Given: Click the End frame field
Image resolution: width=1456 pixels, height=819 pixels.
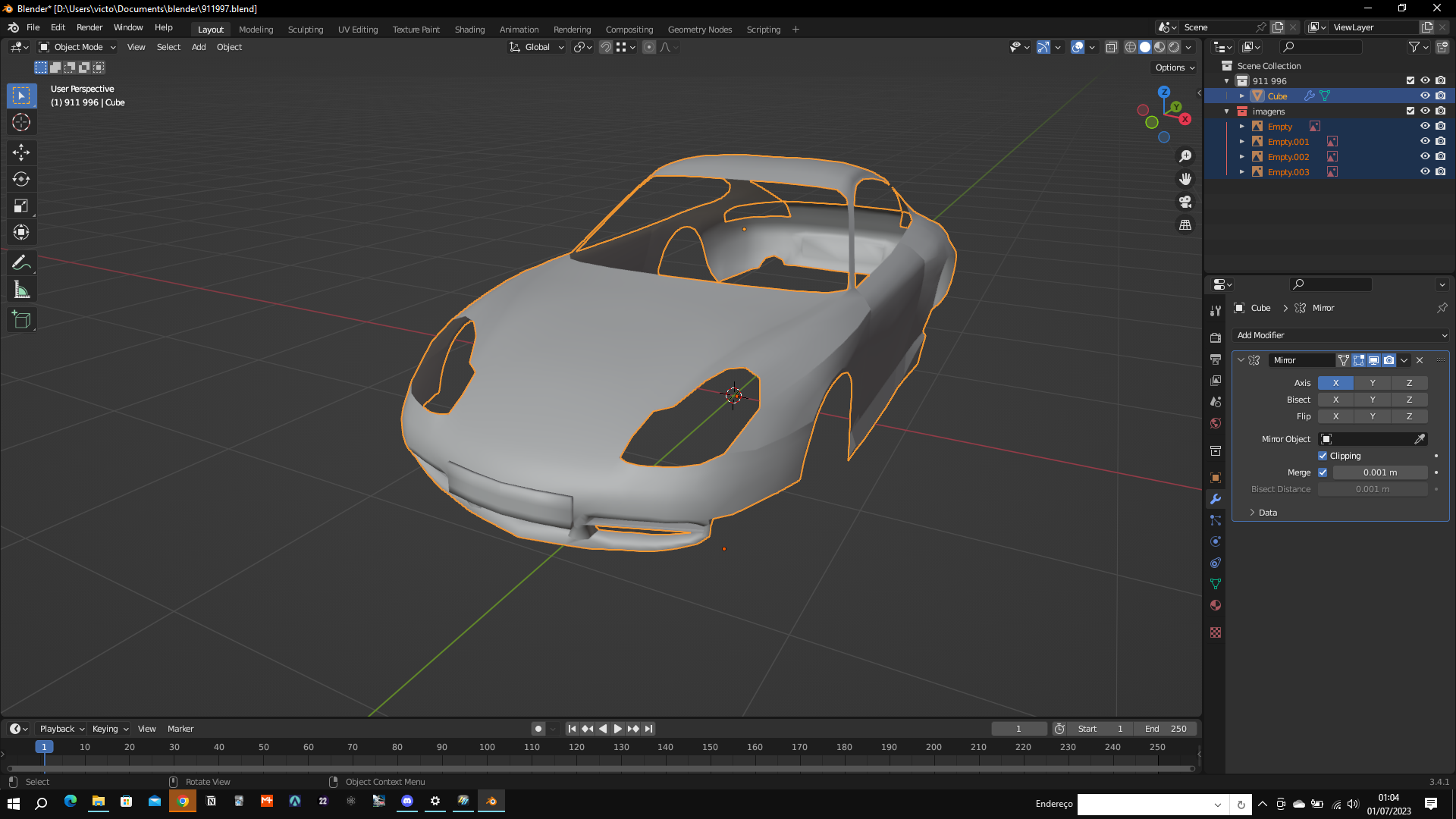Looking at the screenshot, I should tap(1166, 729).
